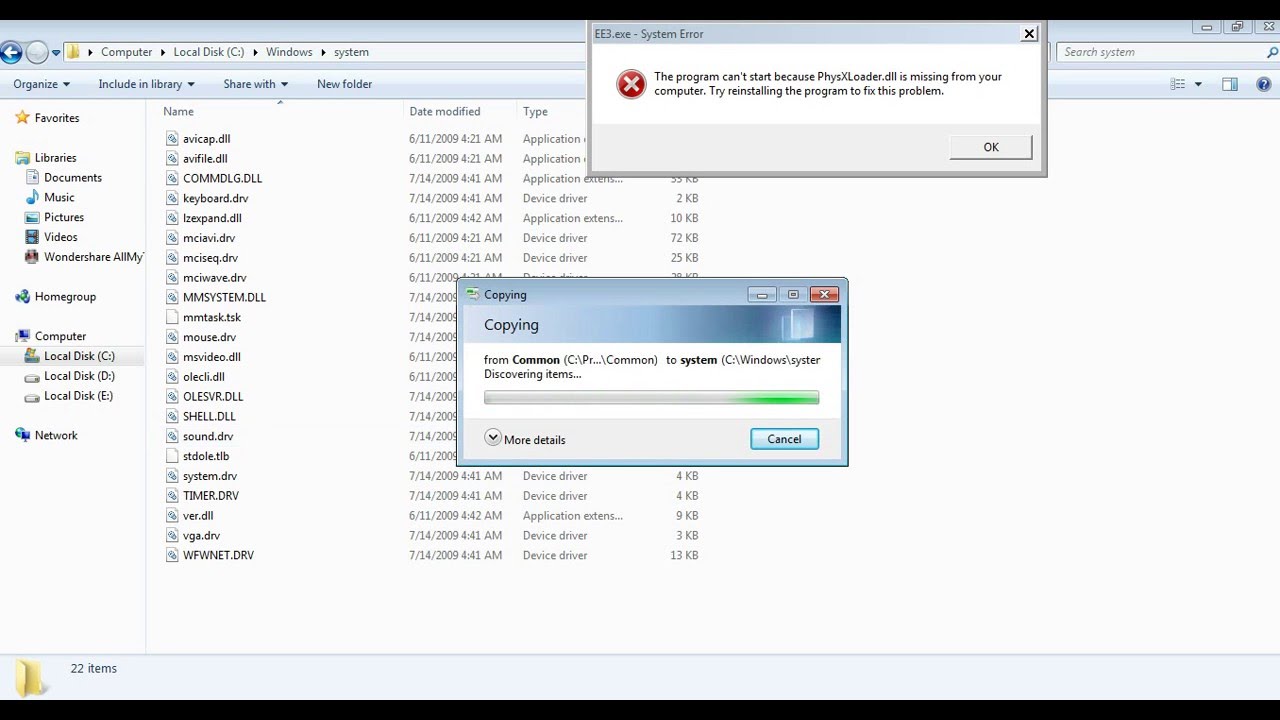Click the avicap.dll file icon
This screenshot has height=720, width=1280.
172,139
